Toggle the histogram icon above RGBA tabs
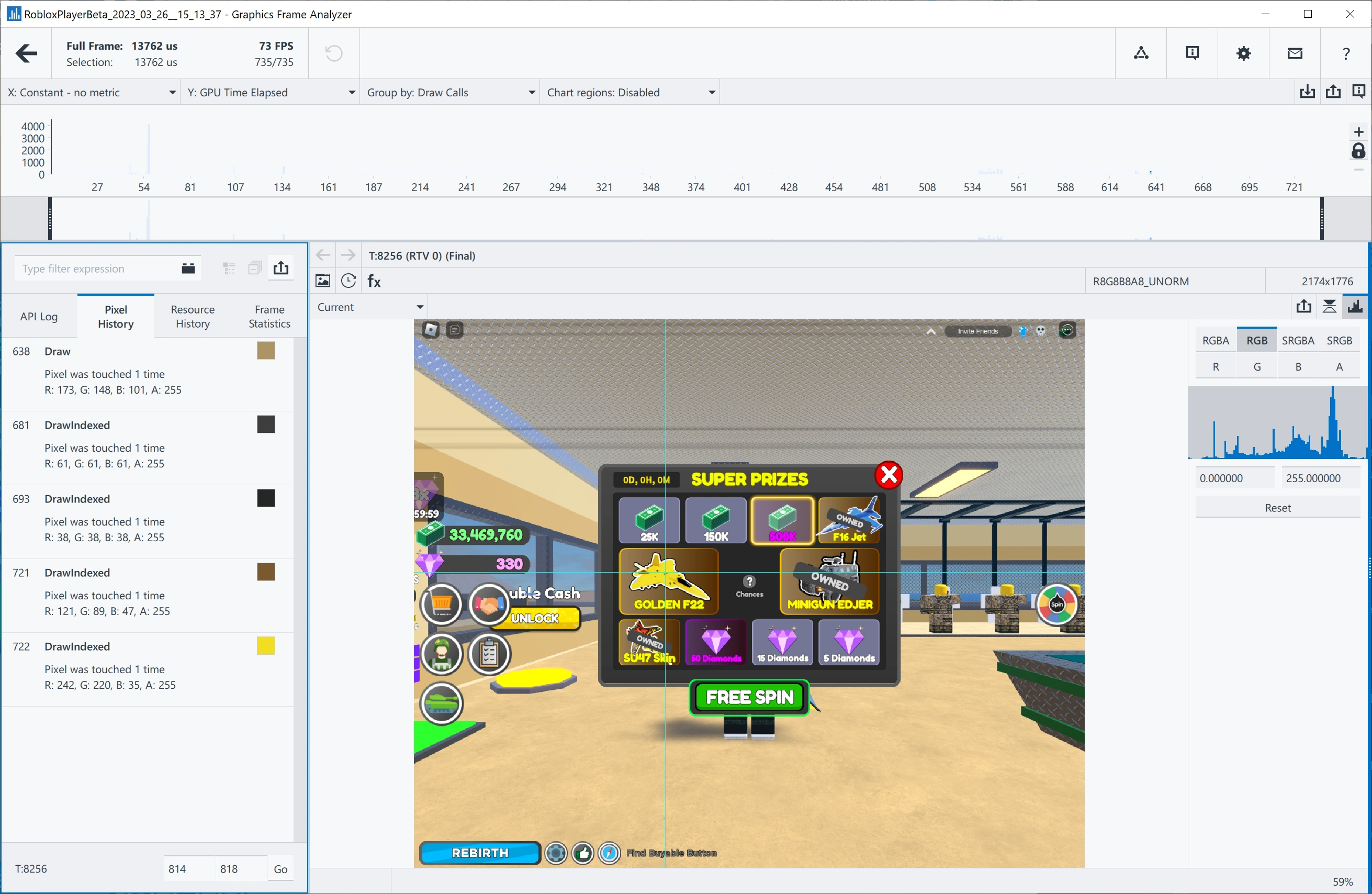 (1355, 307)
